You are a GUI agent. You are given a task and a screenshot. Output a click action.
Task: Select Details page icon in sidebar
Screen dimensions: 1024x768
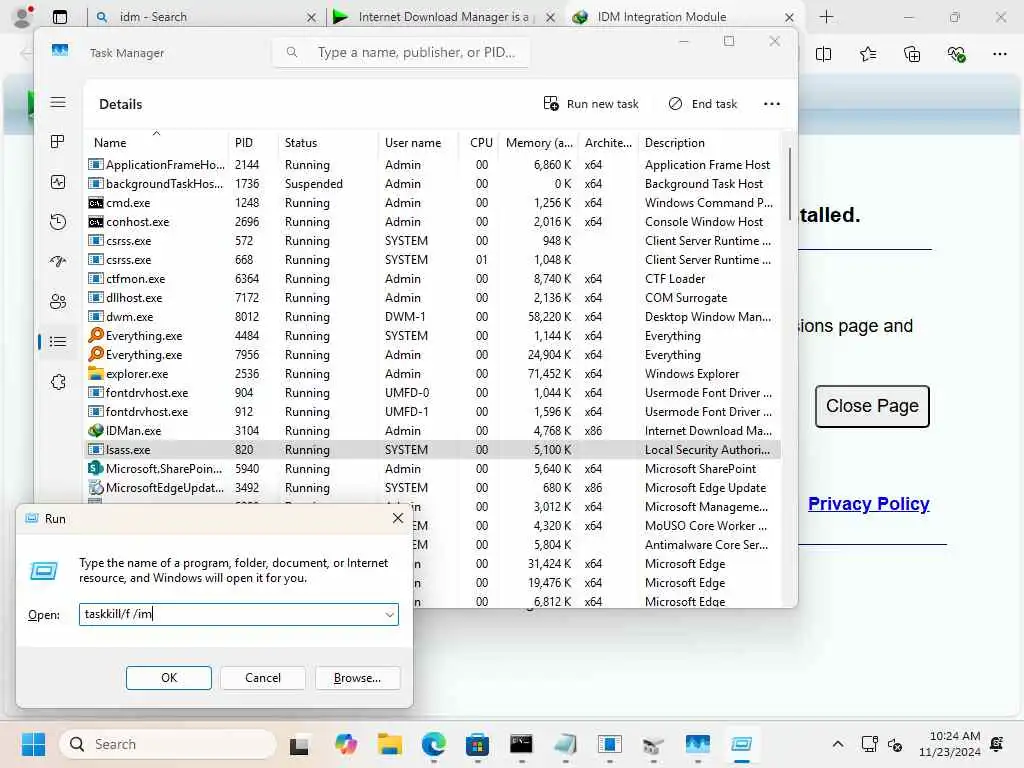tap(57, 342)
